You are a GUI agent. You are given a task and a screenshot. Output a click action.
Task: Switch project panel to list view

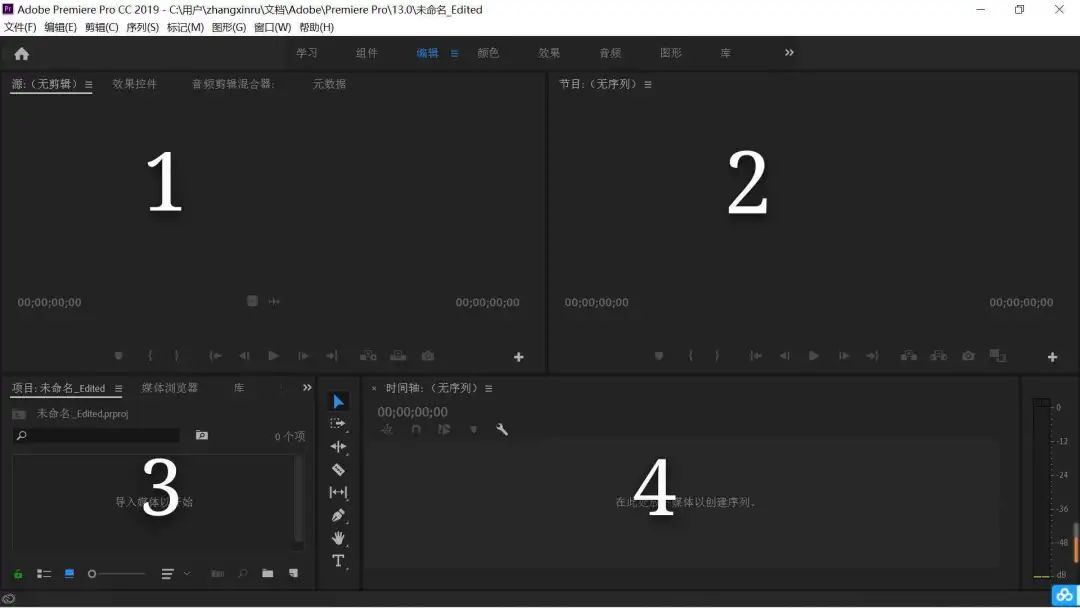[x=44, y=574]
